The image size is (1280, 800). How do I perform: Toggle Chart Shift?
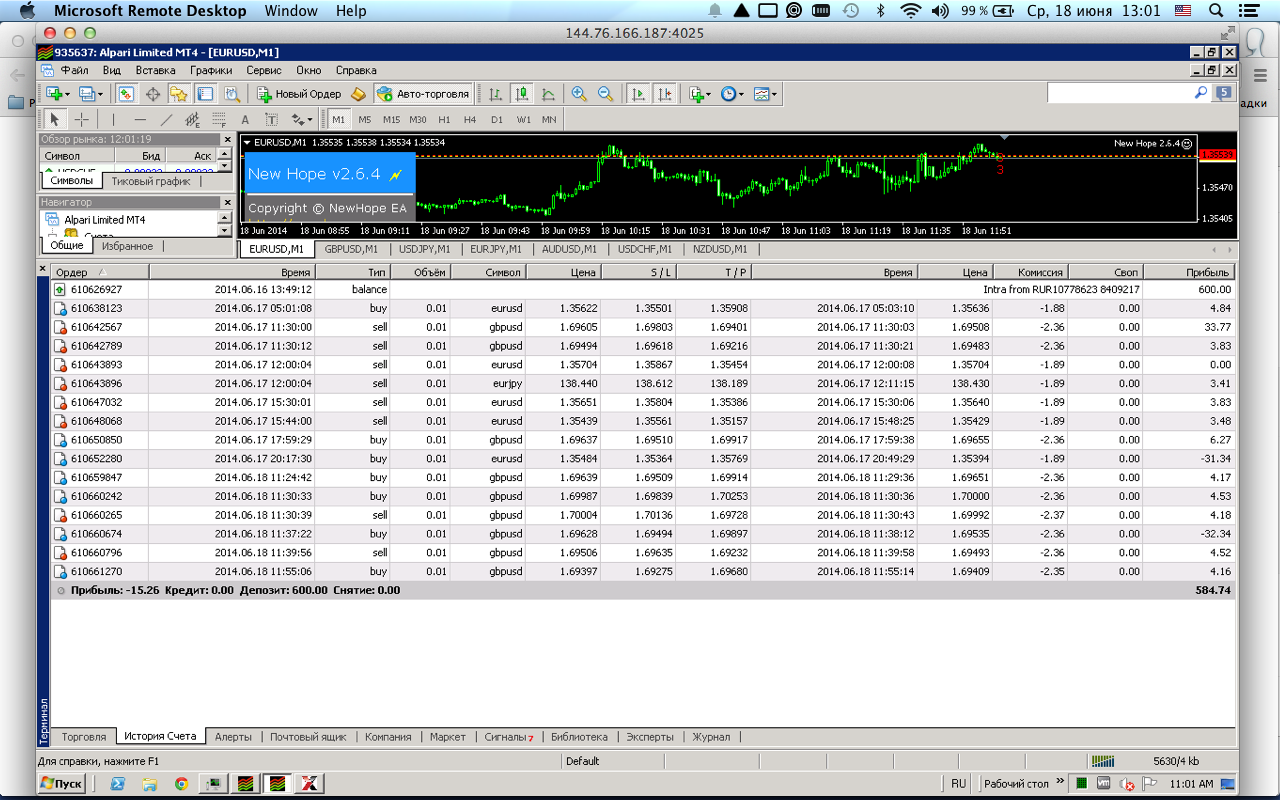pyautogui.click(x=664, y=94)
